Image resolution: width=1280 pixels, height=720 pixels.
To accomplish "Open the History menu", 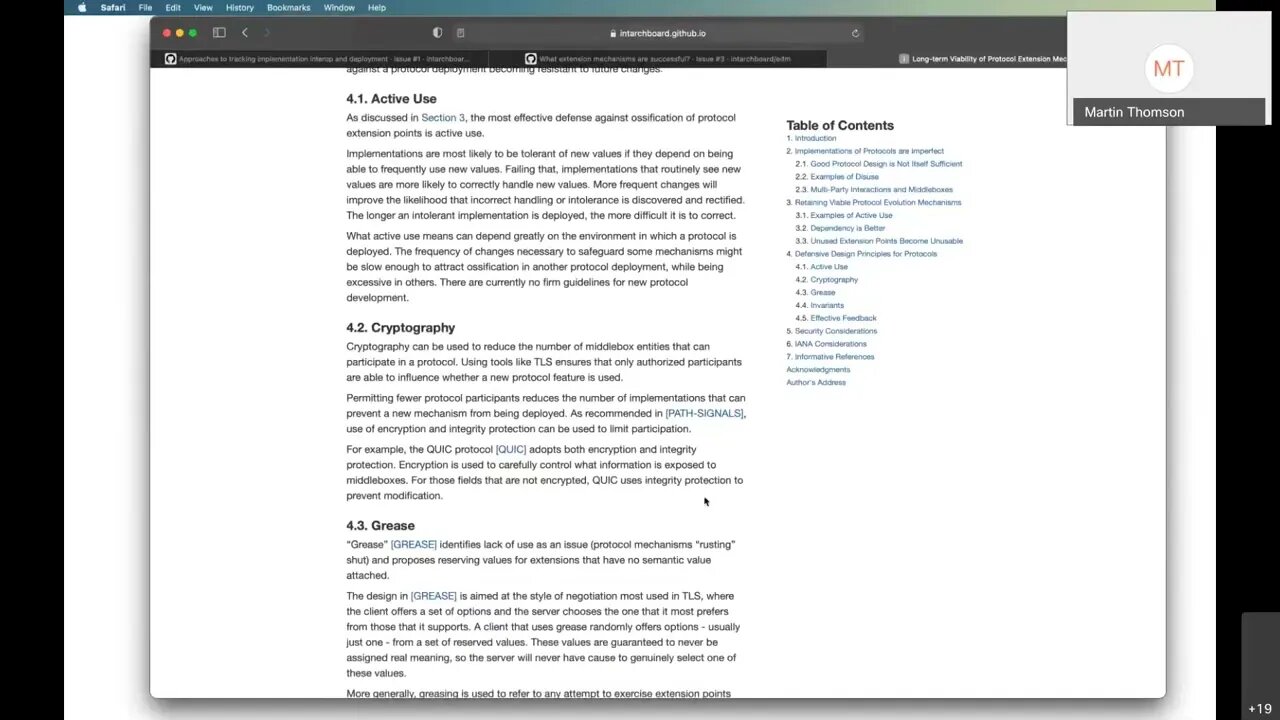I will click(x=240, y=7).
